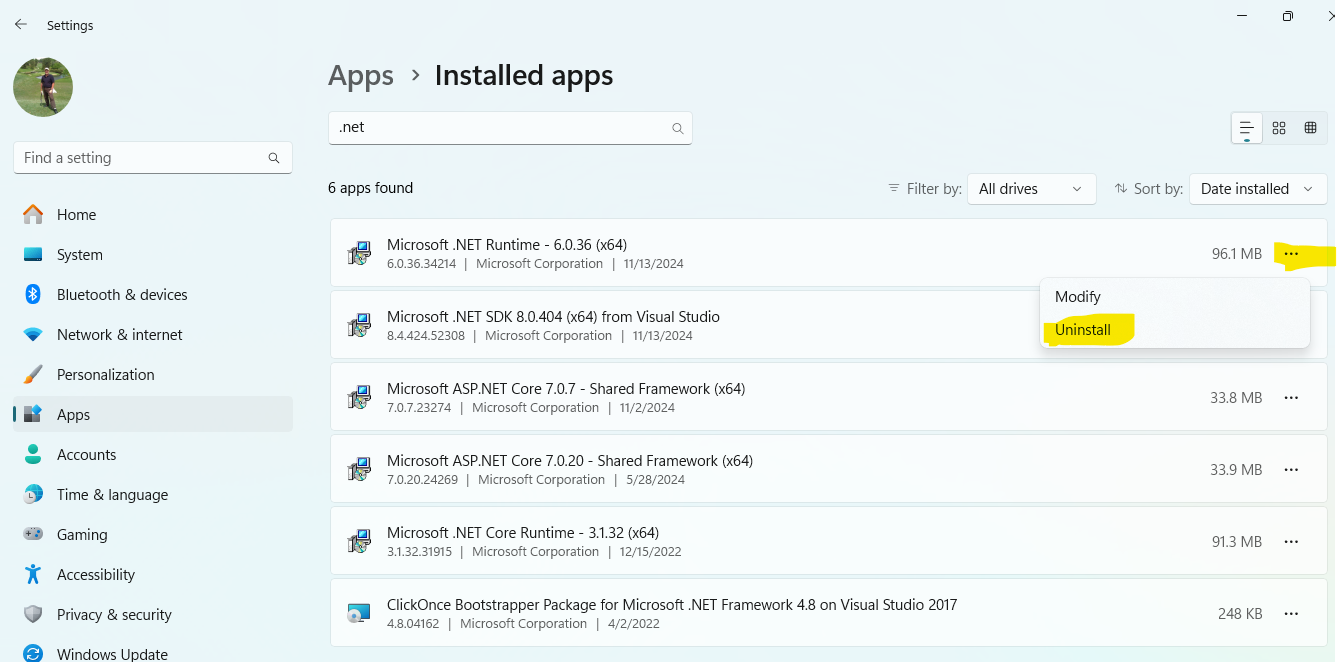The height and width of the screenshot is (662, 1337).
Task: Open Privacy & security settings
Action: 153,615
